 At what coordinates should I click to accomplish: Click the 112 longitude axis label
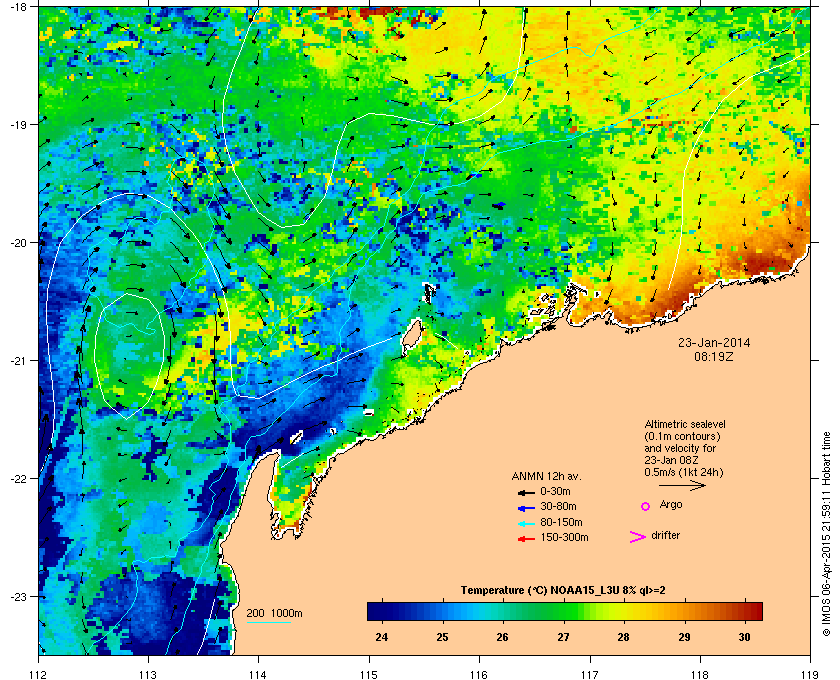coord(39,674)
